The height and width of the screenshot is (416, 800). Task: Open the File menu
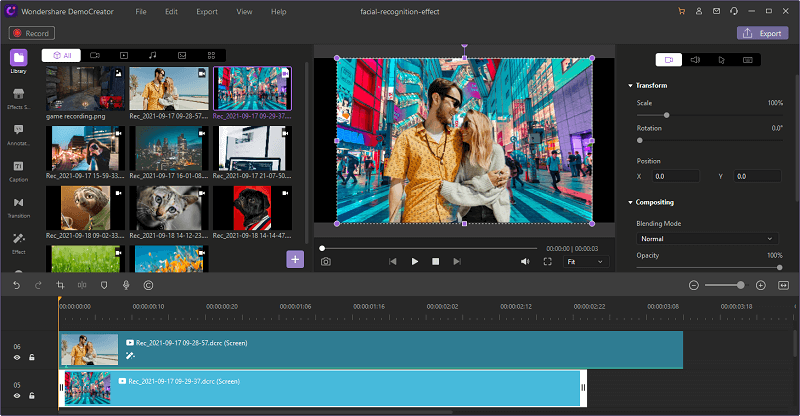141,12
